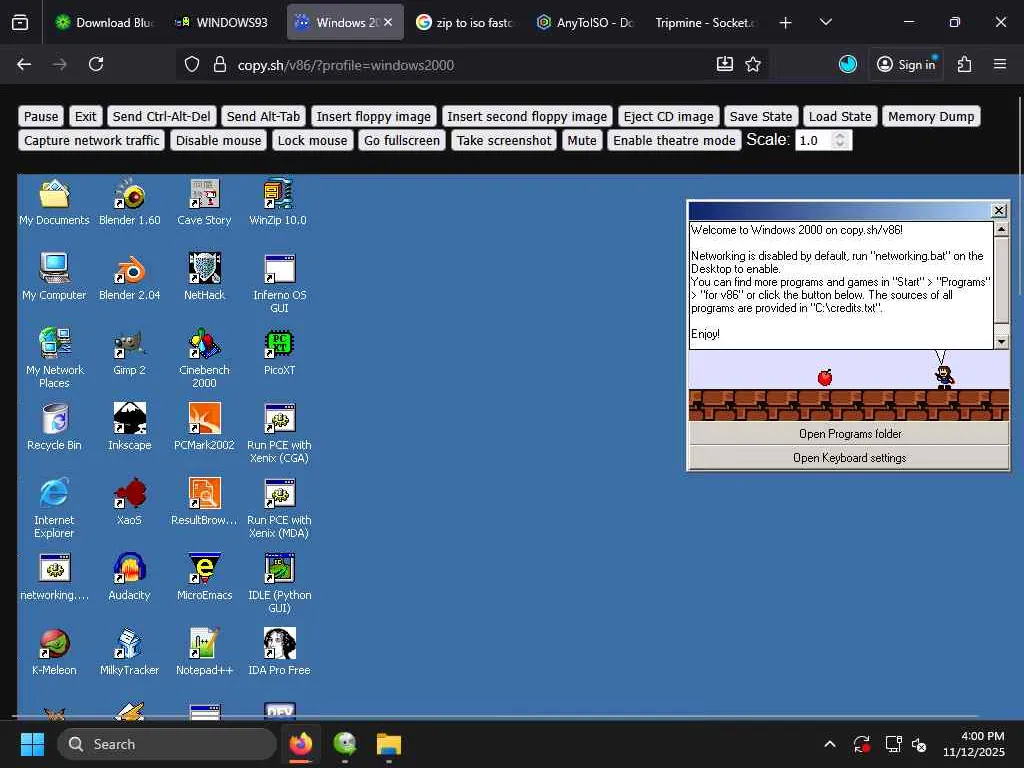1024x768 pixels.
Task: Eject the CD image
Action: (x=668, y=116)
